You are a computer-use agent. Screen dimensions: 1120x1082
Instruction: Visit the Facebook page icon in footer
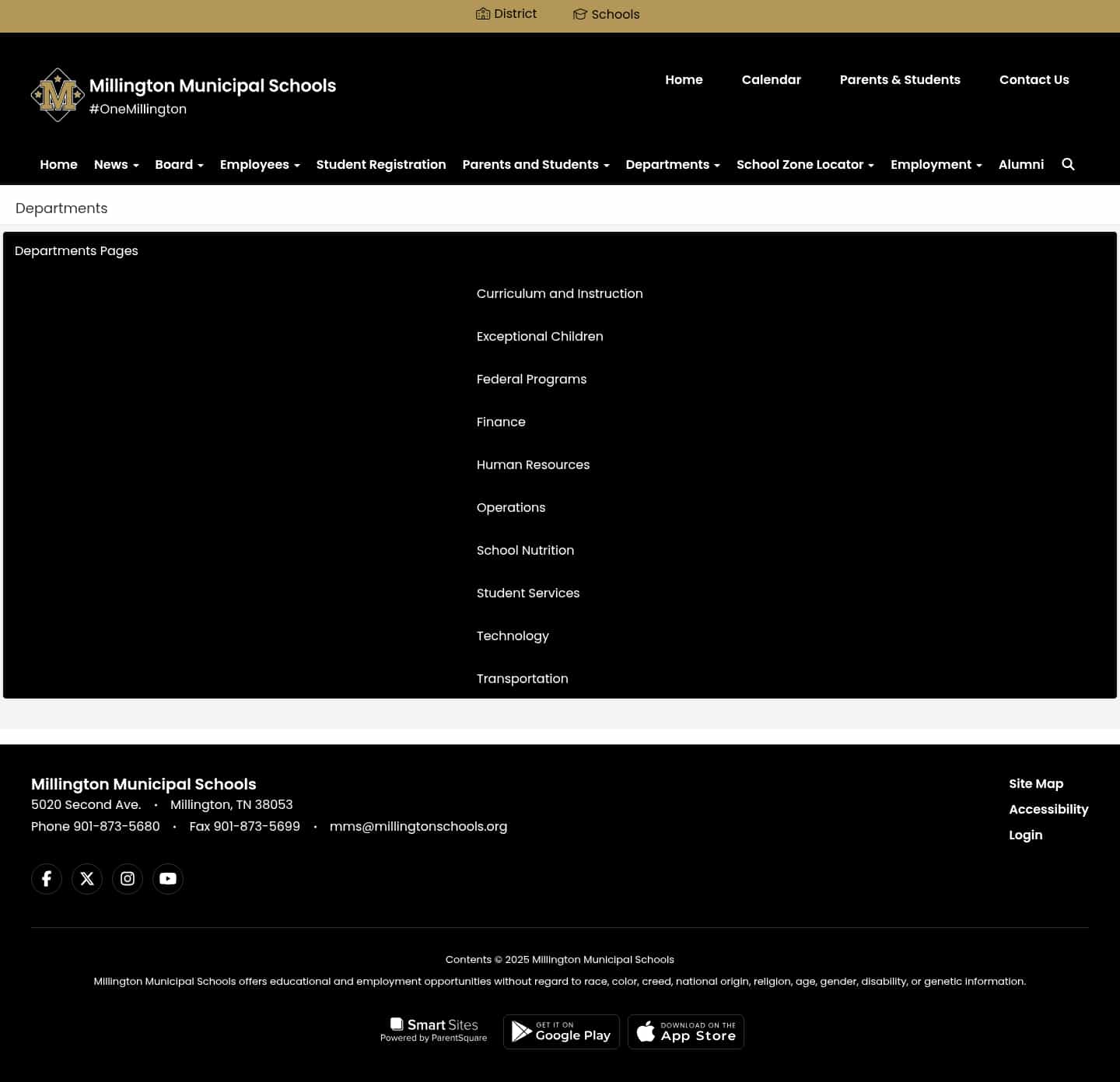47,879
